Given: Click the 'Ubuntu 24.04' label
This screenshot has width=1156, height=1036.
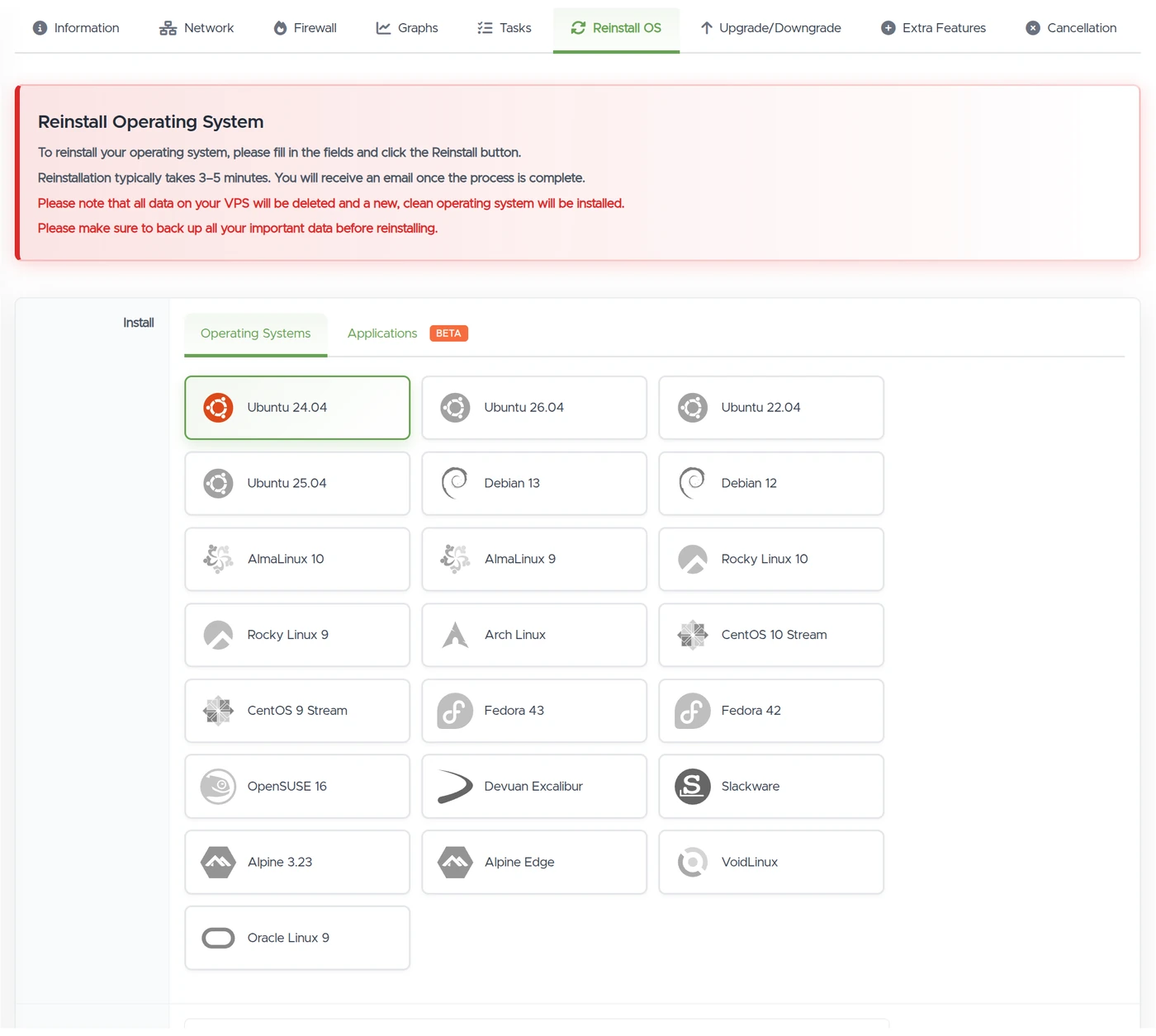Looking at the screenshot, I should click(x=287, y=408).
